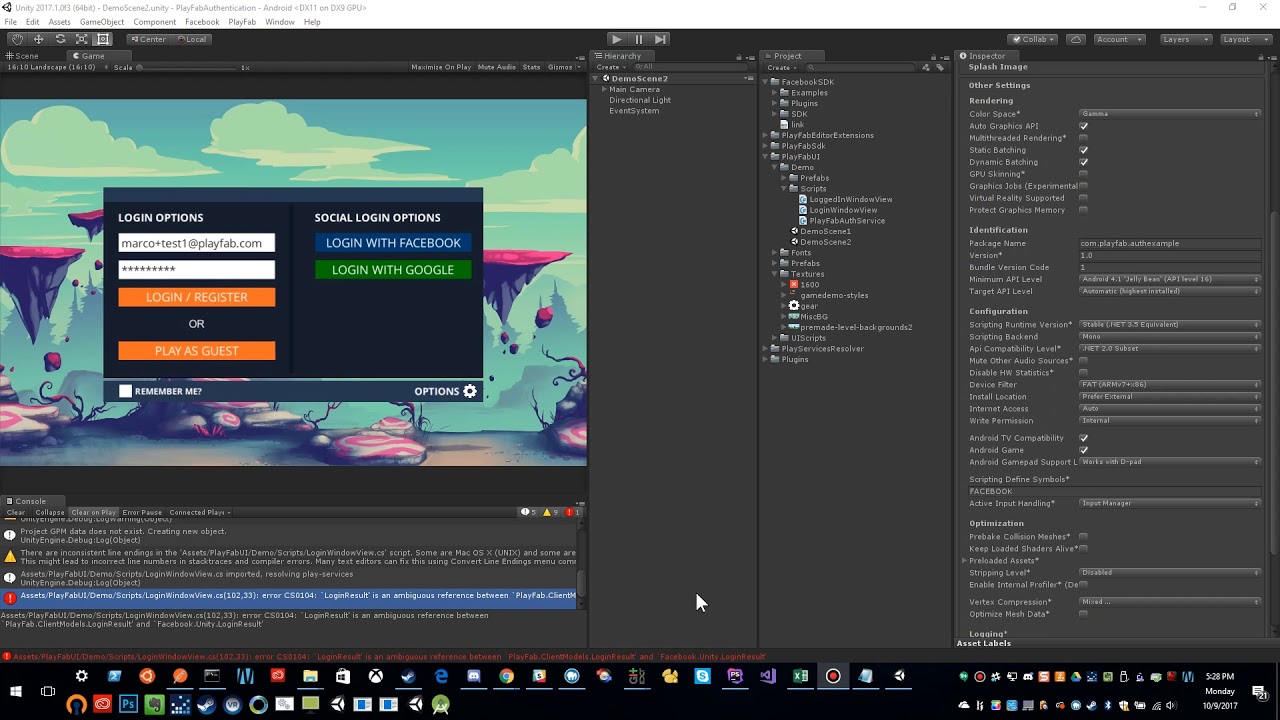Click the Pause button in the toolbar
The height and width of the screenshot is (720, 1280).
pyautogui.click(x=638, y=39)
